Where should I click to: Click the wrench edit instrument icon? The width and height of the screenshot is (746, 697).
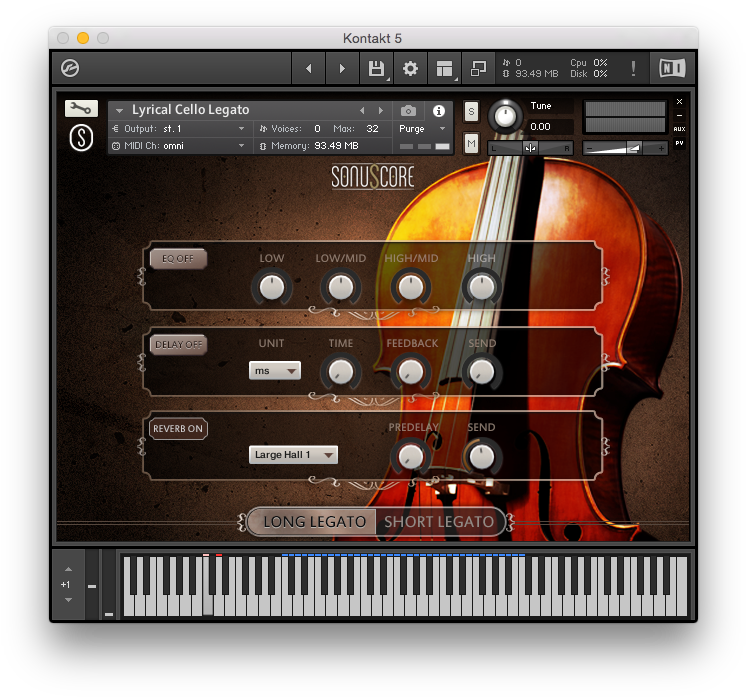(x=81, y=109)
